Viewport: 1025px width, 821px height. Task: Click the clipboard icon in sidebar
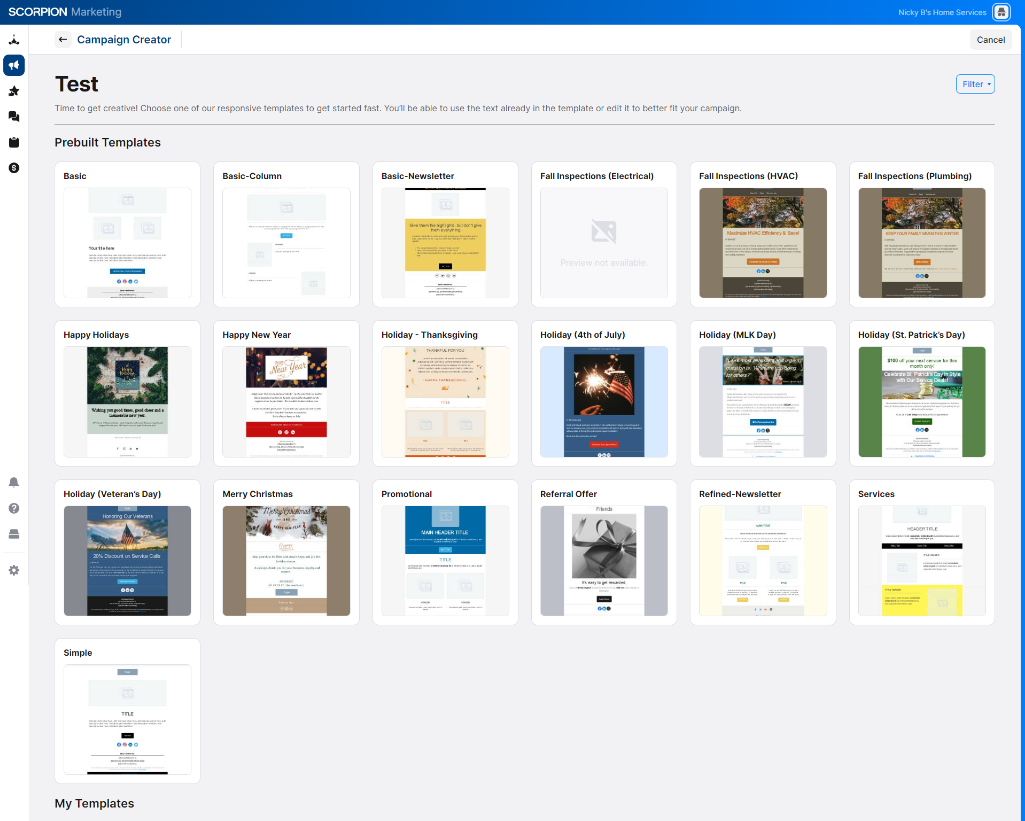click(14, 142)
